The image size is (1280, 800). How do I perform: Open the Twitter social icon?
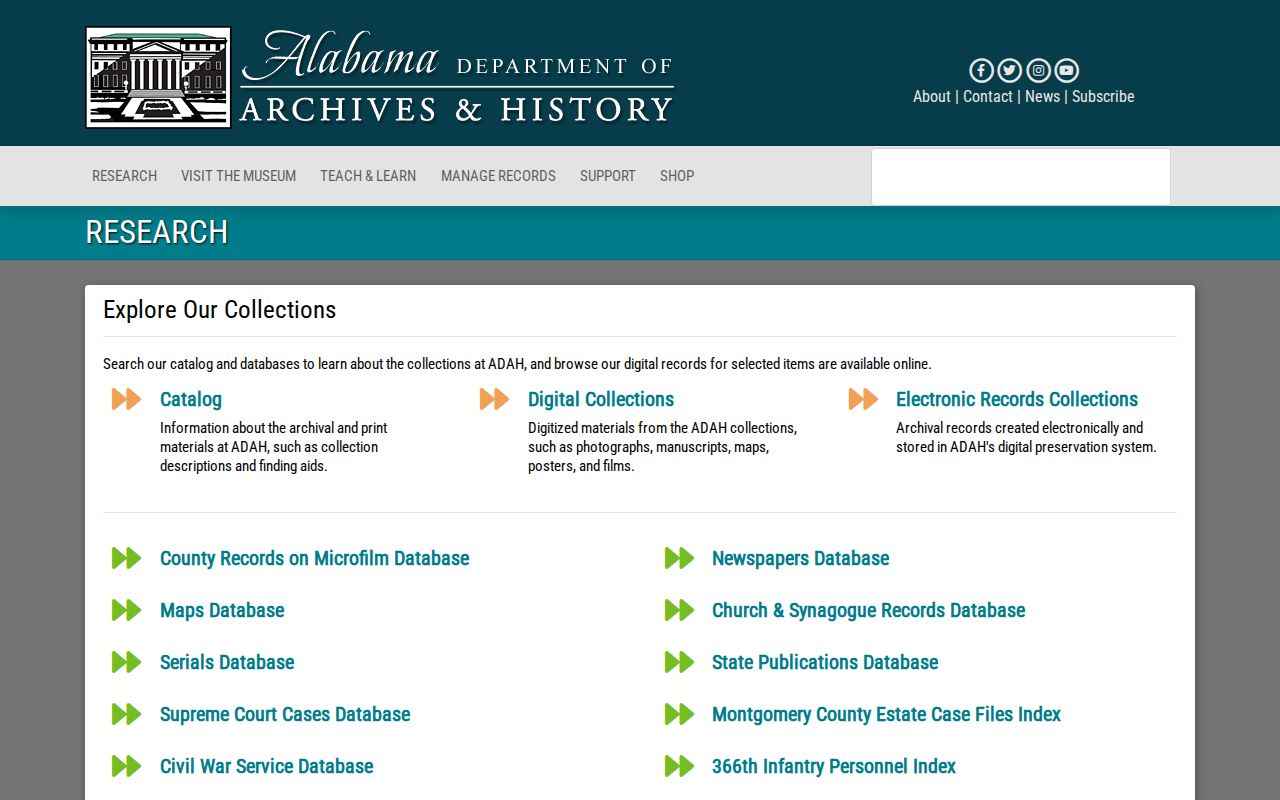(x=1009, y=70)
